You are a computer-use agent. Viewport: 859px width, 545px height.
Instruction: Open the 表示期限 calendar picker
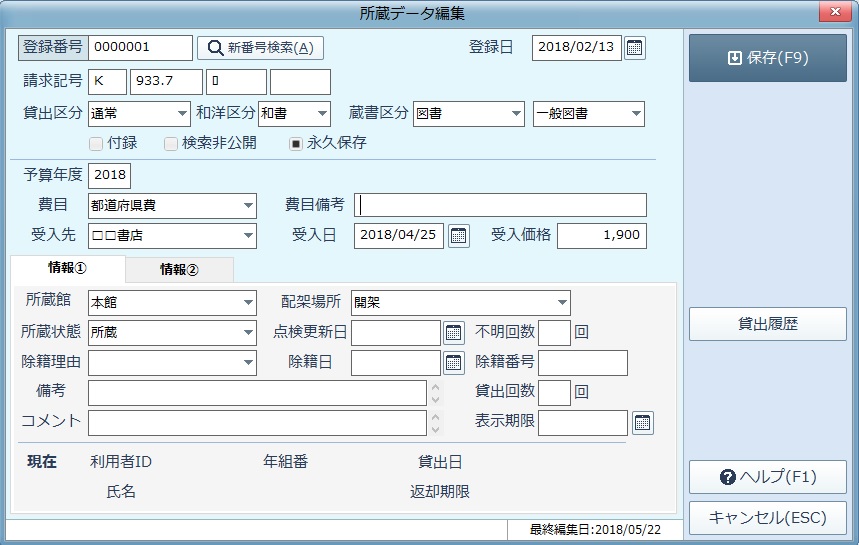pyautogui.click(x=643, y=422)
